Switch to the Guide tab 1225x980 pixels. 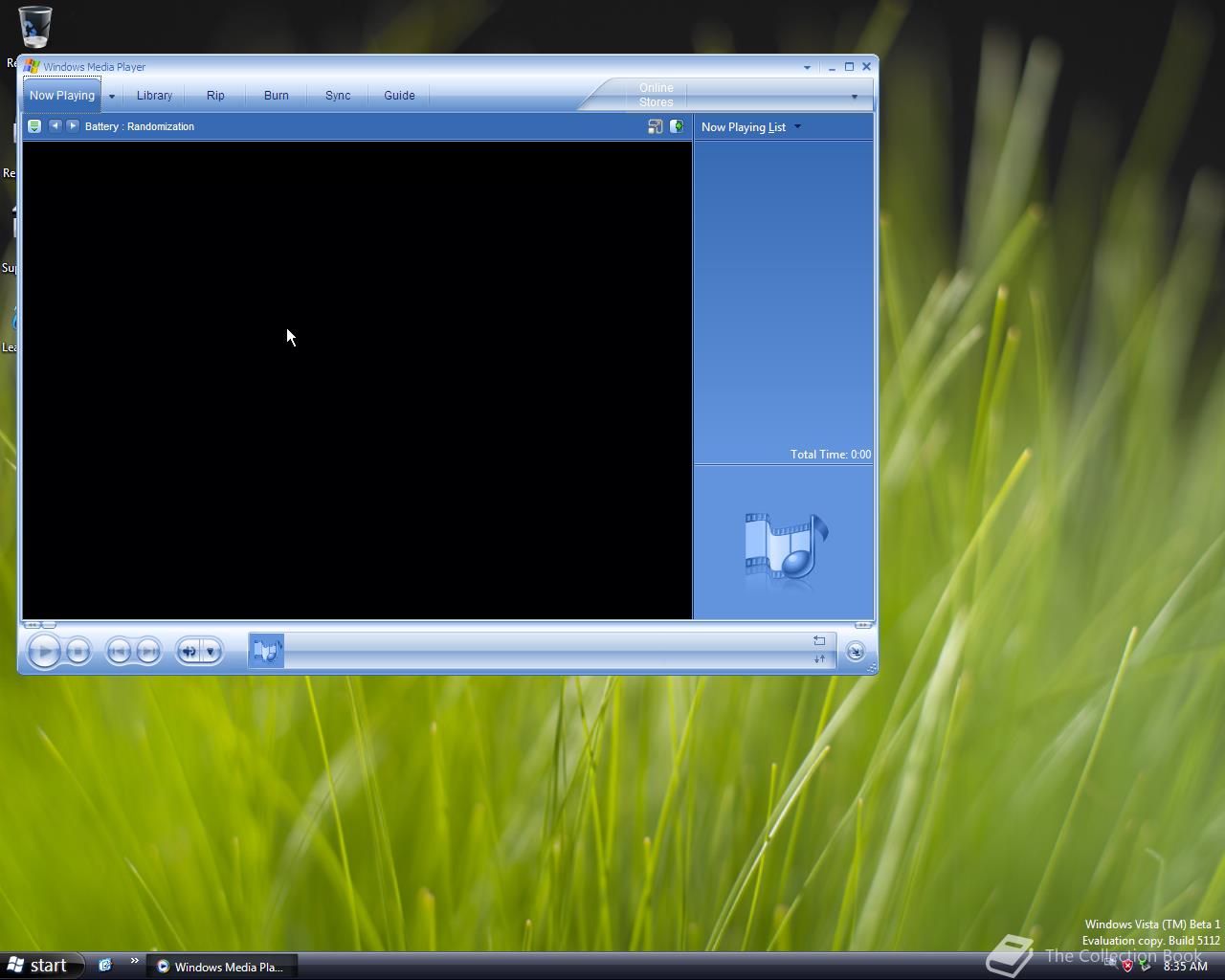pos(399,96)
